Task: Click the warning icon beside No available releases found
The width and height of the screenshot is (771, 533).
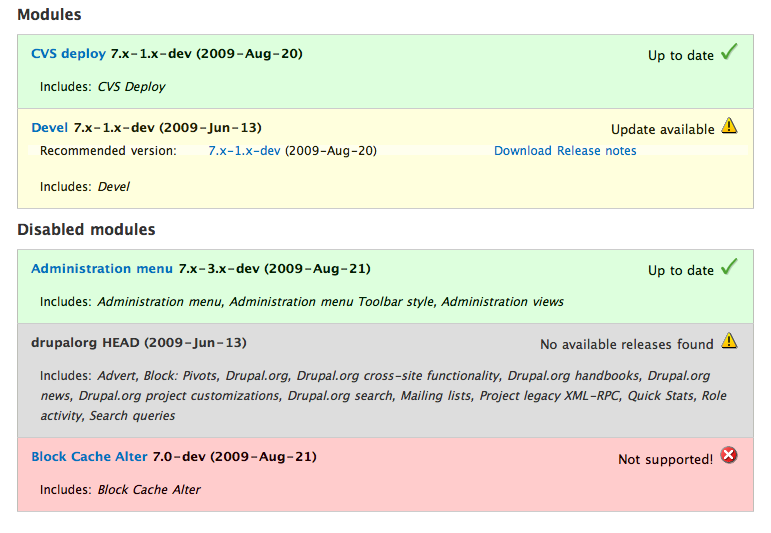Action: point(729,341)
